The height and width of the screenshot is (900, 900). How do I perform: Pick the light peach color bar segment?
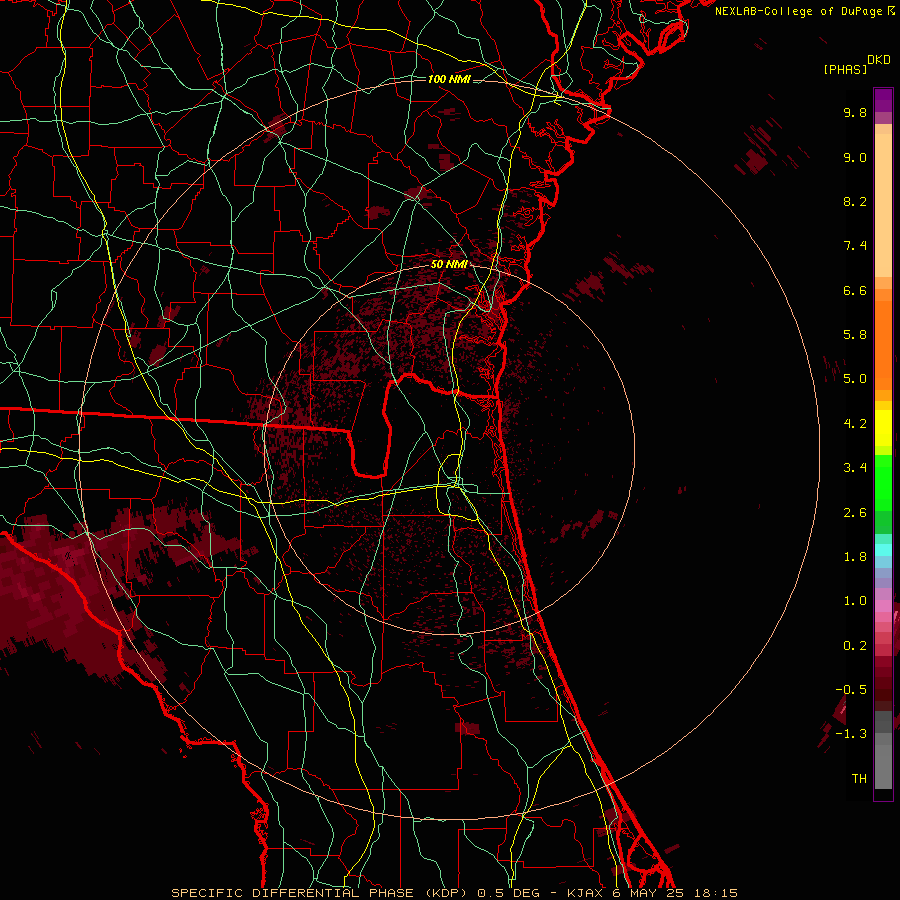883,205
